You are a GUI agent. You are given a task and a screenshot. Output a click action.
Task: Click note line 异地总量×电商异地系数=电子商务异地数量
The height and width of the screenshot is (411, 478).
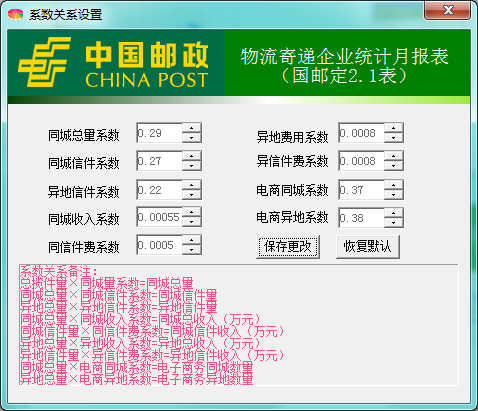coord(136,379)
